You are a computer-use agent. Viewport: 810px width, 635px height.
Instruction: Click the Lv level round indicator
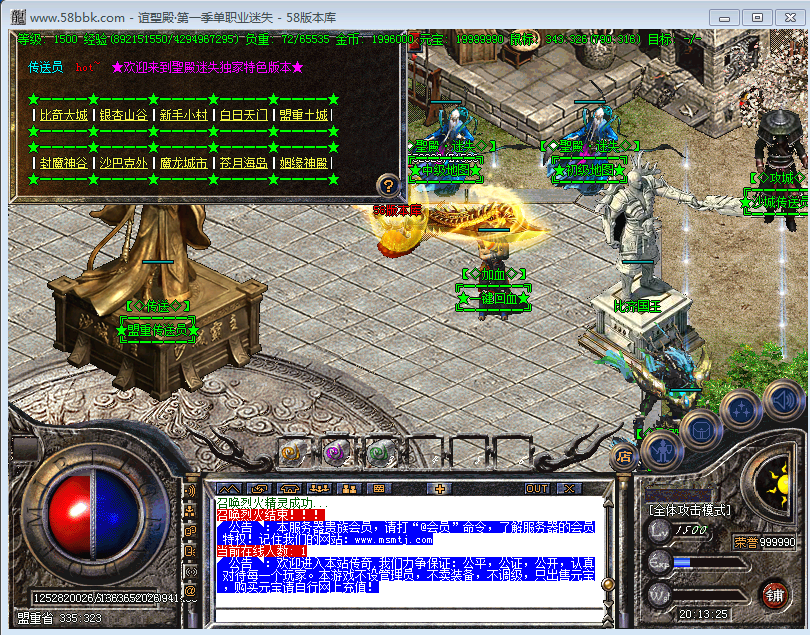pos(659,530)
